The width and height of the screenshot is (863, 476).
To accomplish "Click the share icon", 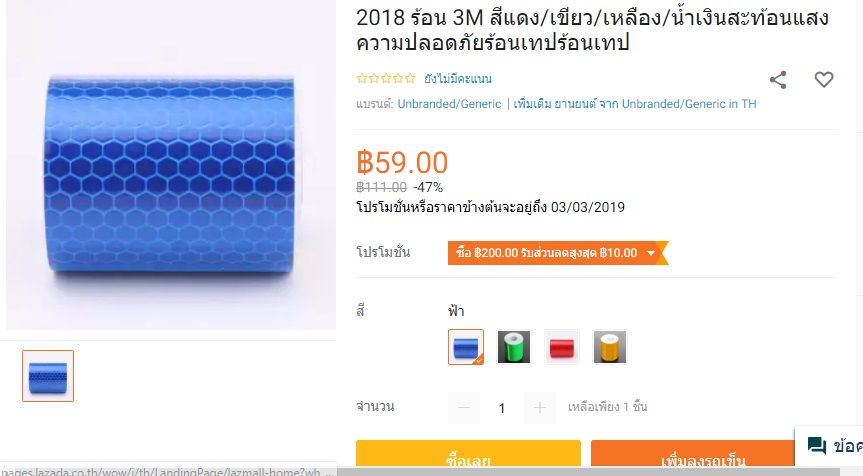I will pyautogui.click(x=778, y=80).
